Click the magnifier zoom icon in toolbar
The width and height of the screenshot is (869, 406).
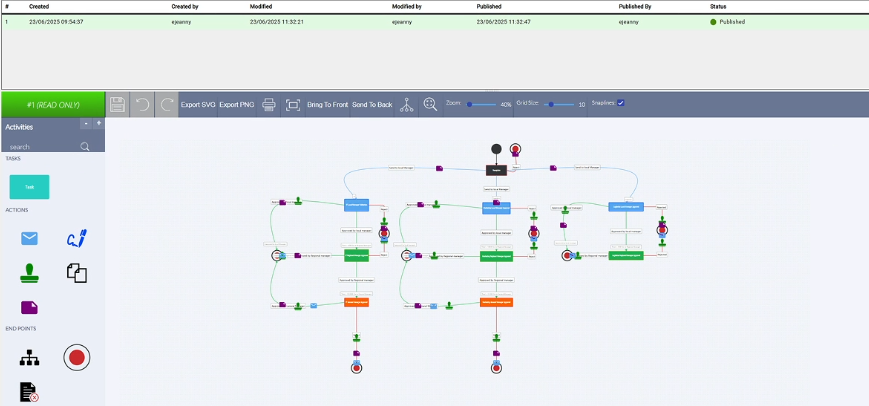click(x=431, y=104)
